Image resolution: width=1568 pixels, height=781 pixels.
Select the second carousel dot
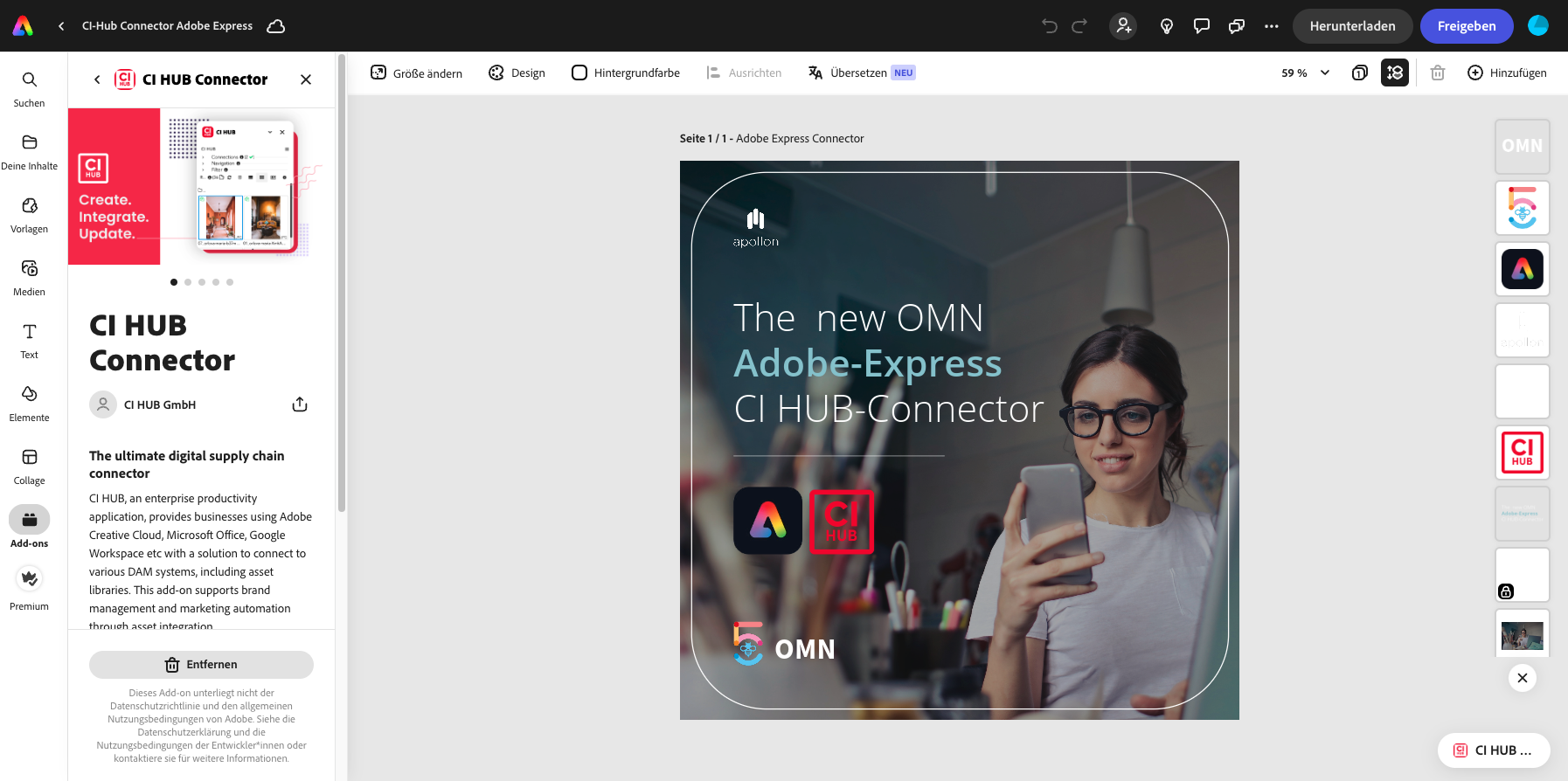(188, 282)
